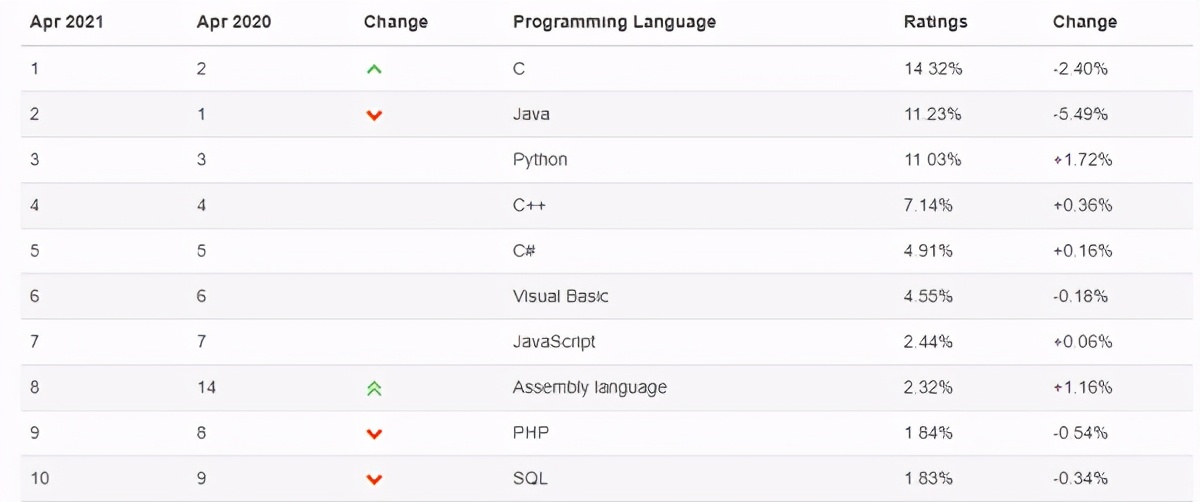Click the 14.32% rating for C

(x=932, y=69)
